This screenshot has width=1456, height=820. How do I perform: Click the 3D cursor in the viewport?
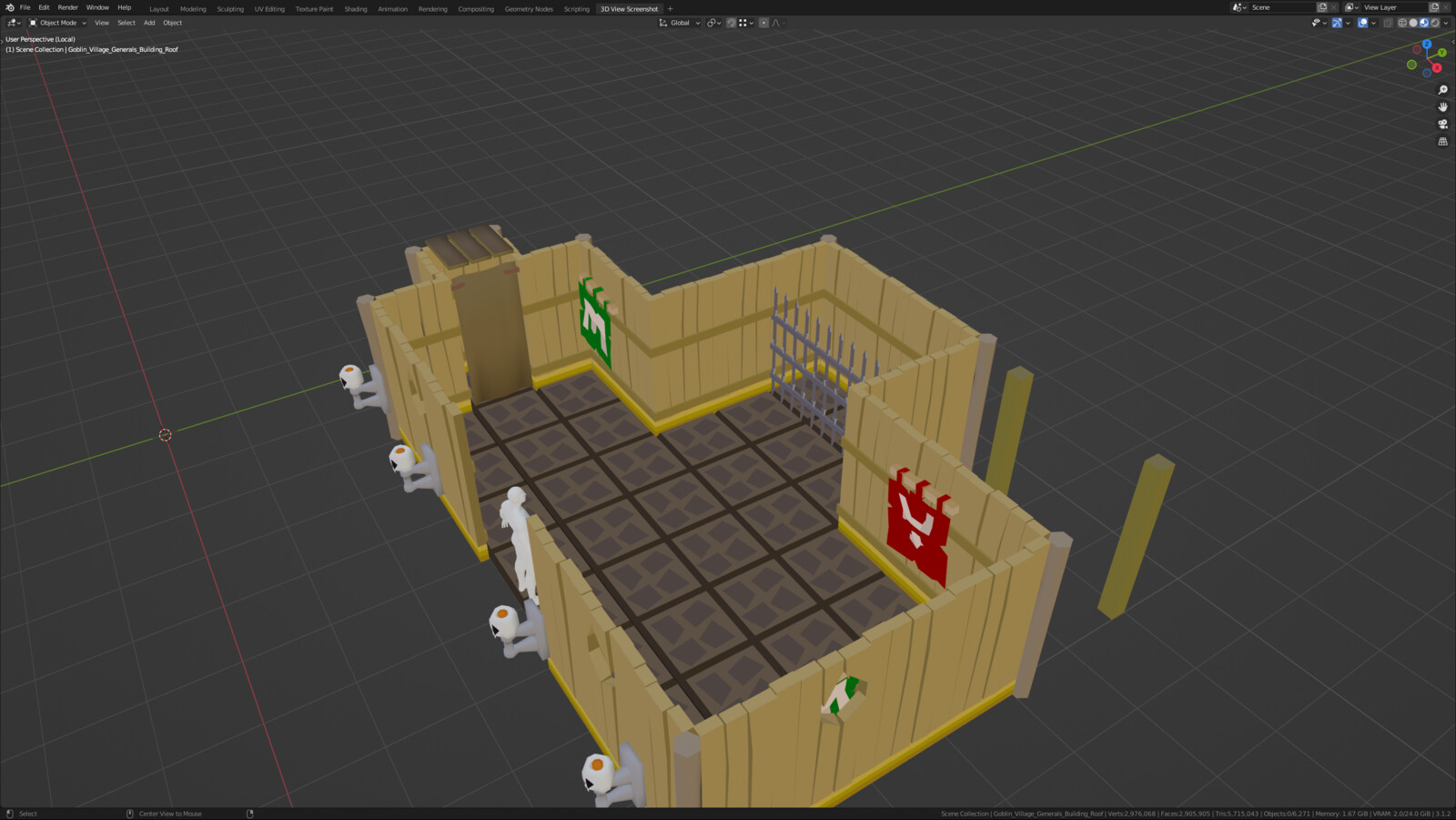coord(165,435)
